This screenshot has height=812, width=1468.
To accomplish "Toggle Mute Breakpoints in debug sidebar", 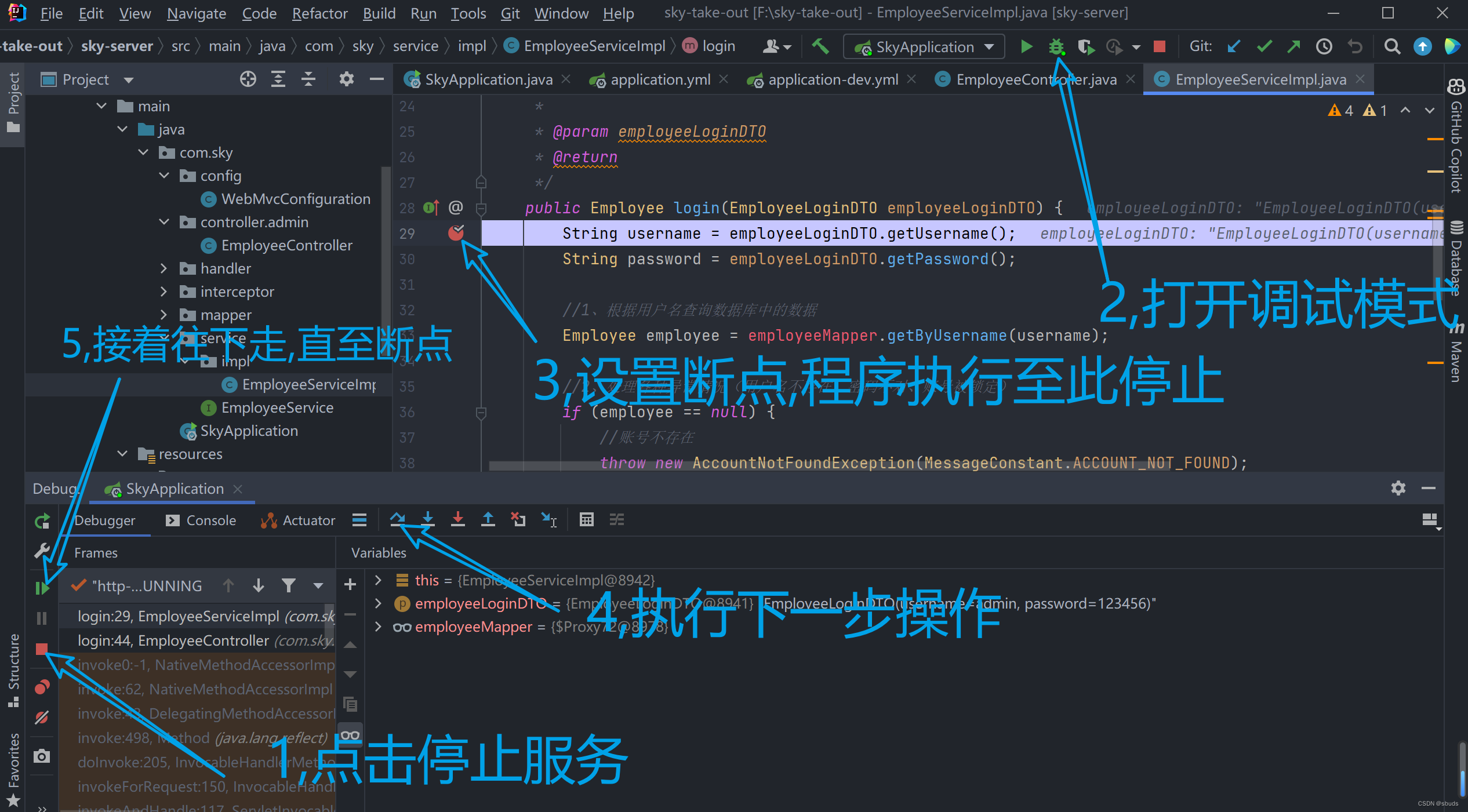I will click(42, 718).
